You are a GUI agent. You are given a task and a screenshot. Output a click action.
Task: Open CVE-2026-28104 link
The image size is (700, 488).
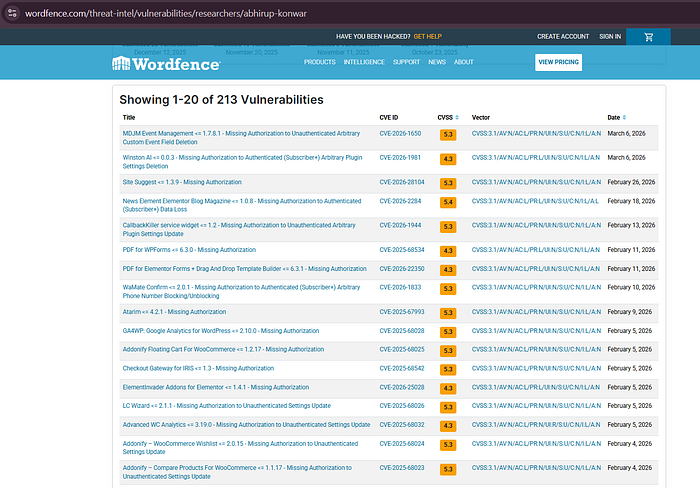[402, 182]
